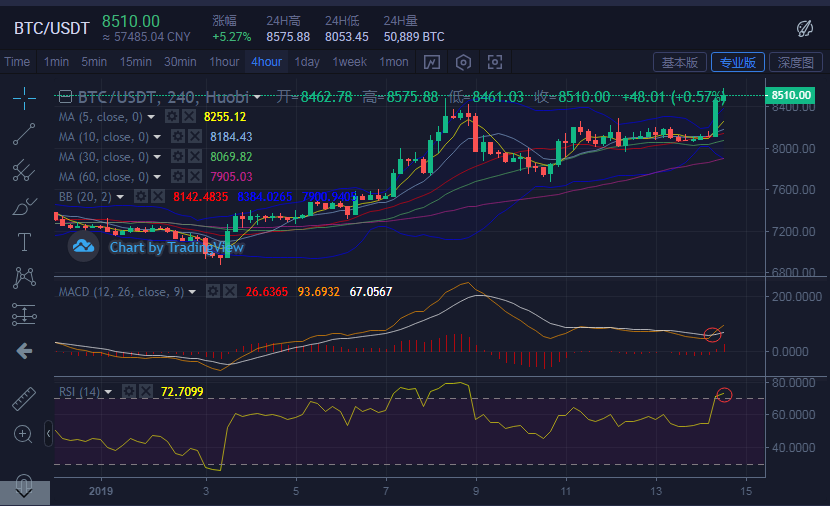Image resolution: width=830 pixels, height=506 pixels.
Task: Expand the MA (5, close, 0) dropdown
Action: (x=151, y=117)
